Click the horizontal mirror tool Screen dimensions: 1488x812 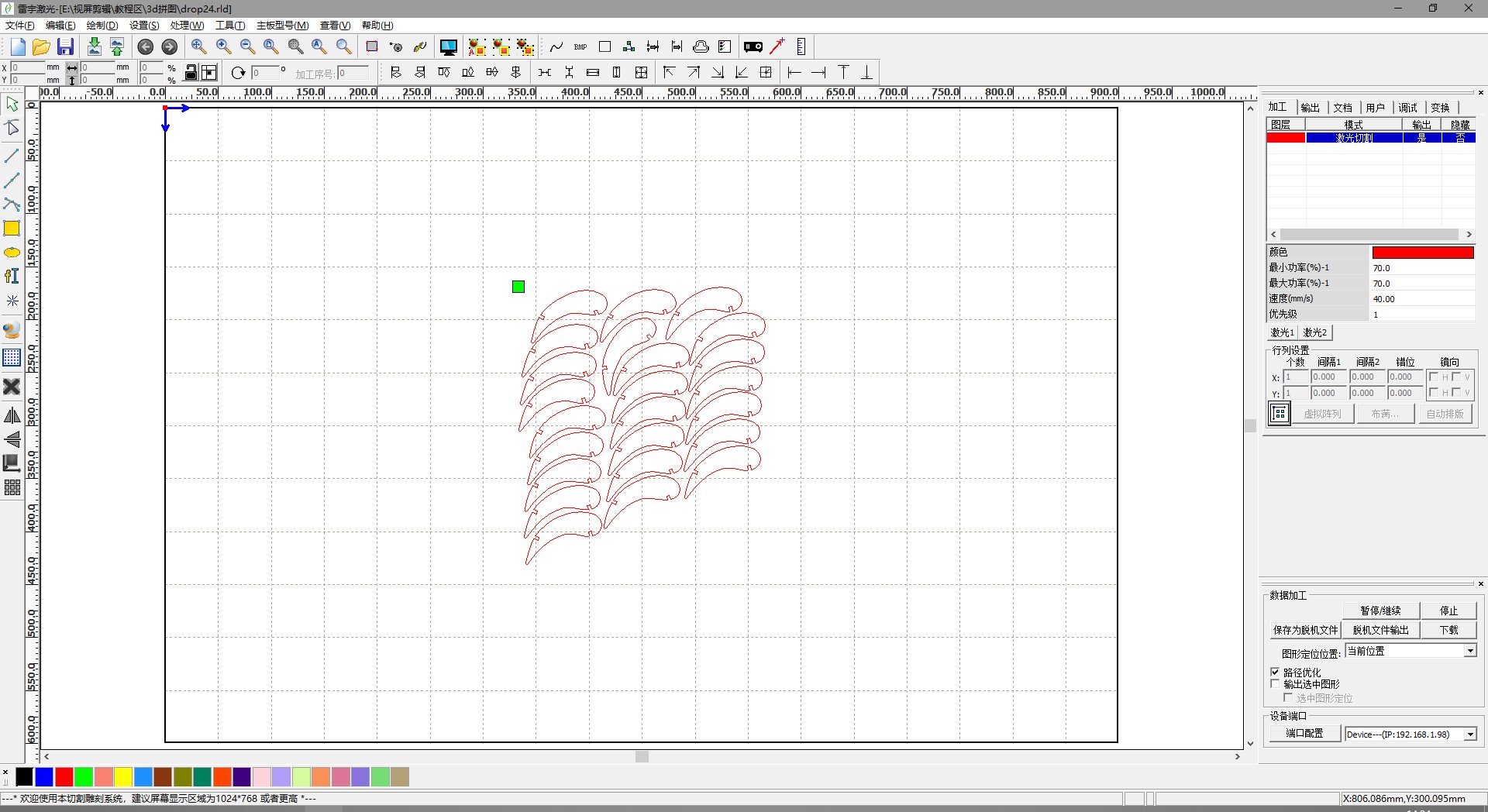tap(12, 415)
